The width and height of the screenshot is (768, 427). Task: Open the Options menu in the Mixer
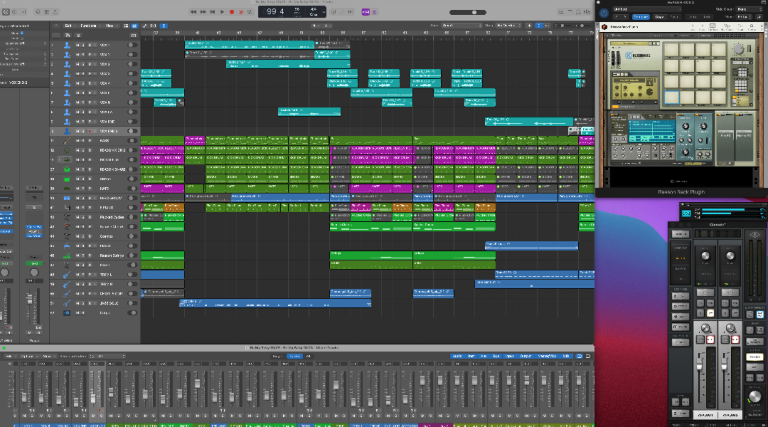(x=27, y=356)
